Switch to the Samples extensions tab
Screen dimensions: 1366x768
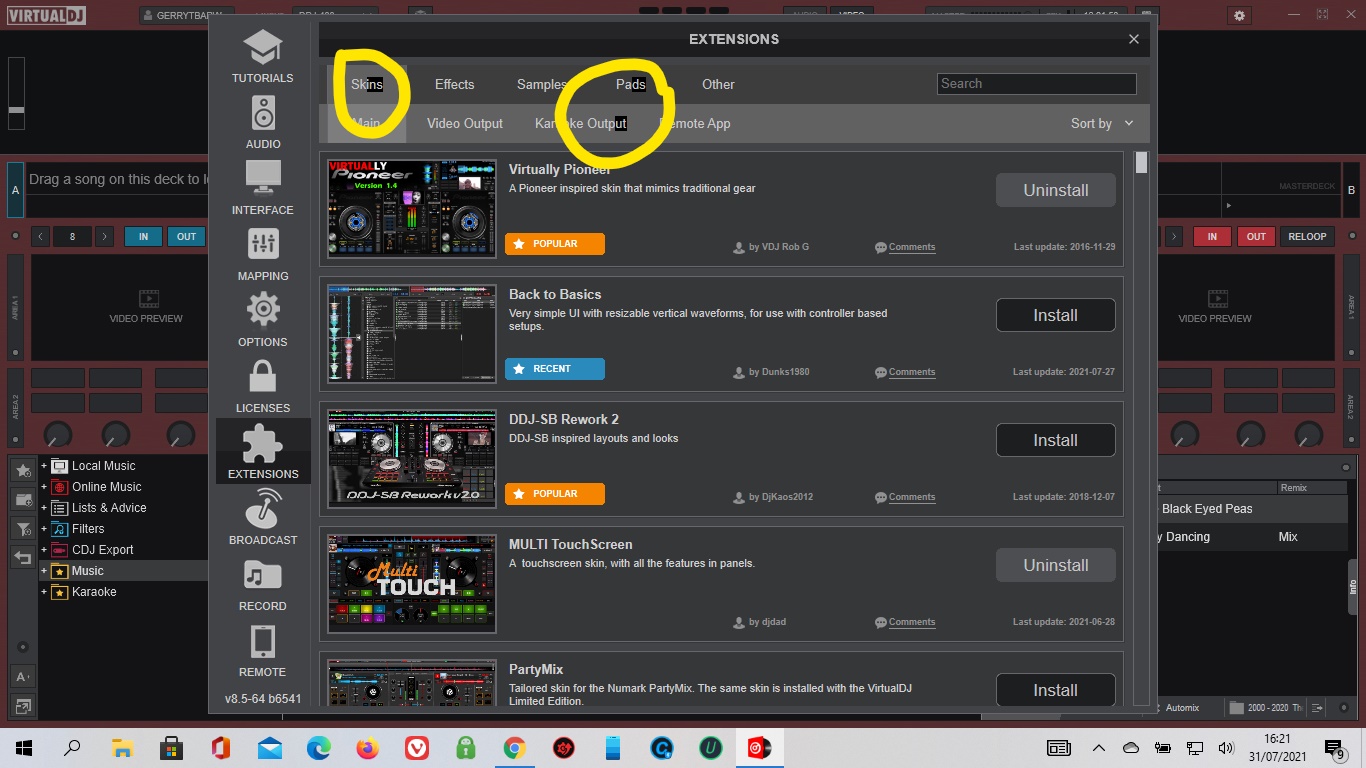pyautogui.click(x=542, y=84)
